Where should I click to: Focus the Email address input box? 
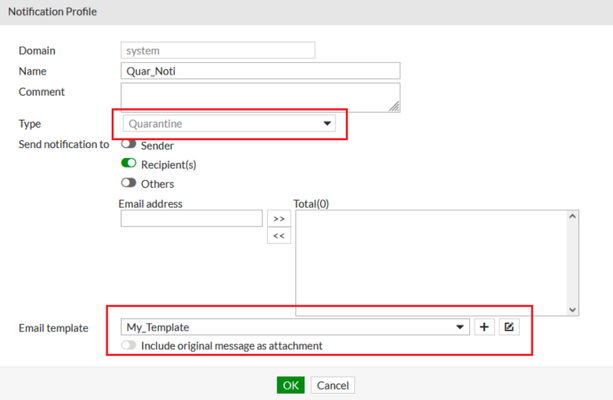[191, 218]
